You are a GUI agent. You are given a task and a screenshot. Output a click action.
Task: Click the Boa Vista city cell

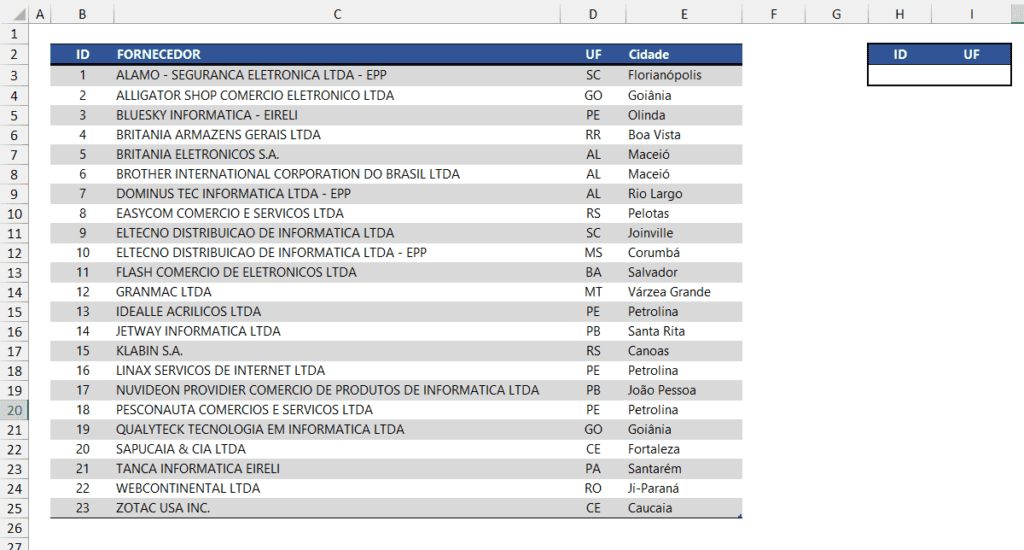(x=684, y=135)
